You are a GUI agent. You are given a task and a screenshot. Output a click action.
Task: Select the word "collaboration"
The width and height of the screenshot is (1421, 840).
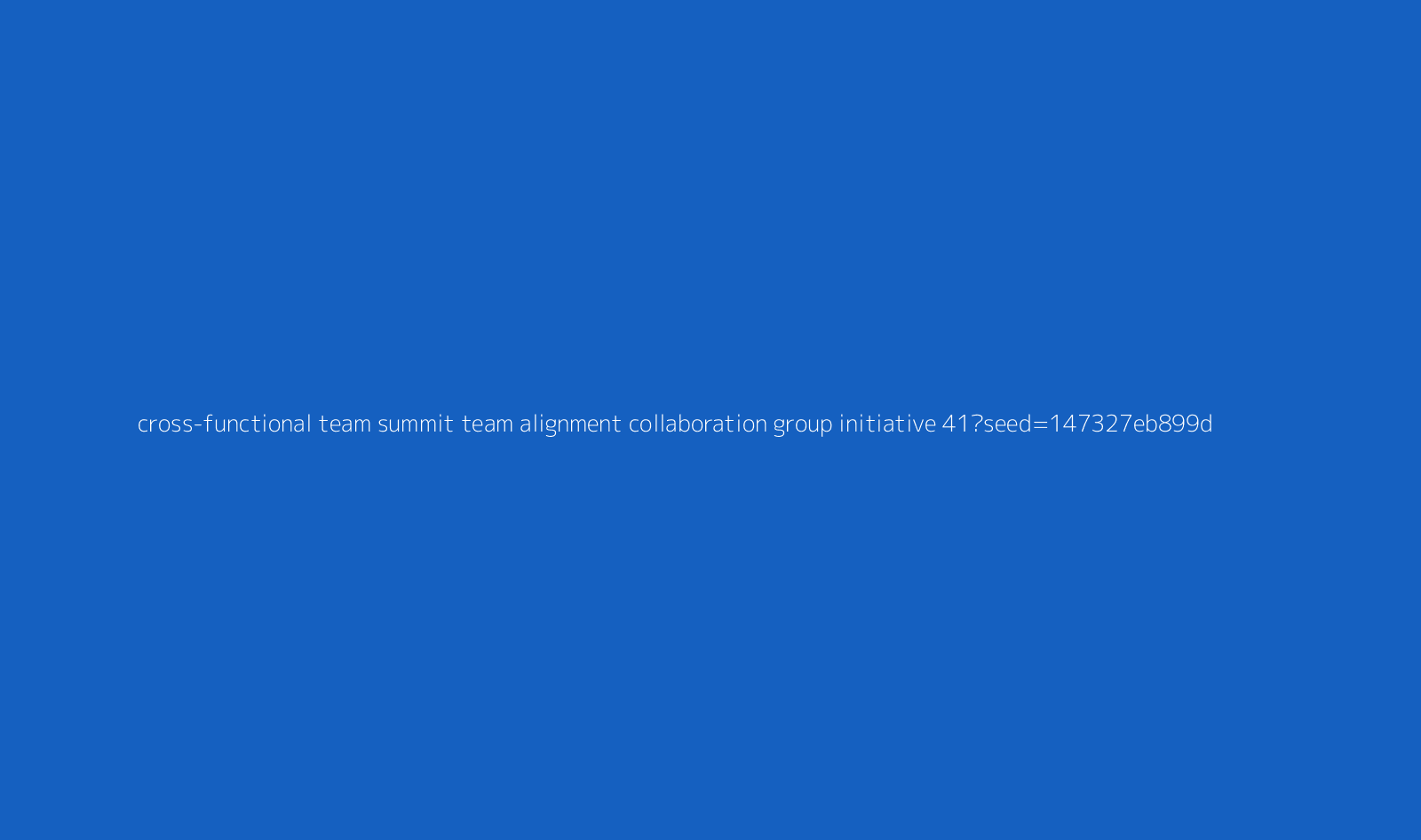pyautogui.click(x=698, y=424)
